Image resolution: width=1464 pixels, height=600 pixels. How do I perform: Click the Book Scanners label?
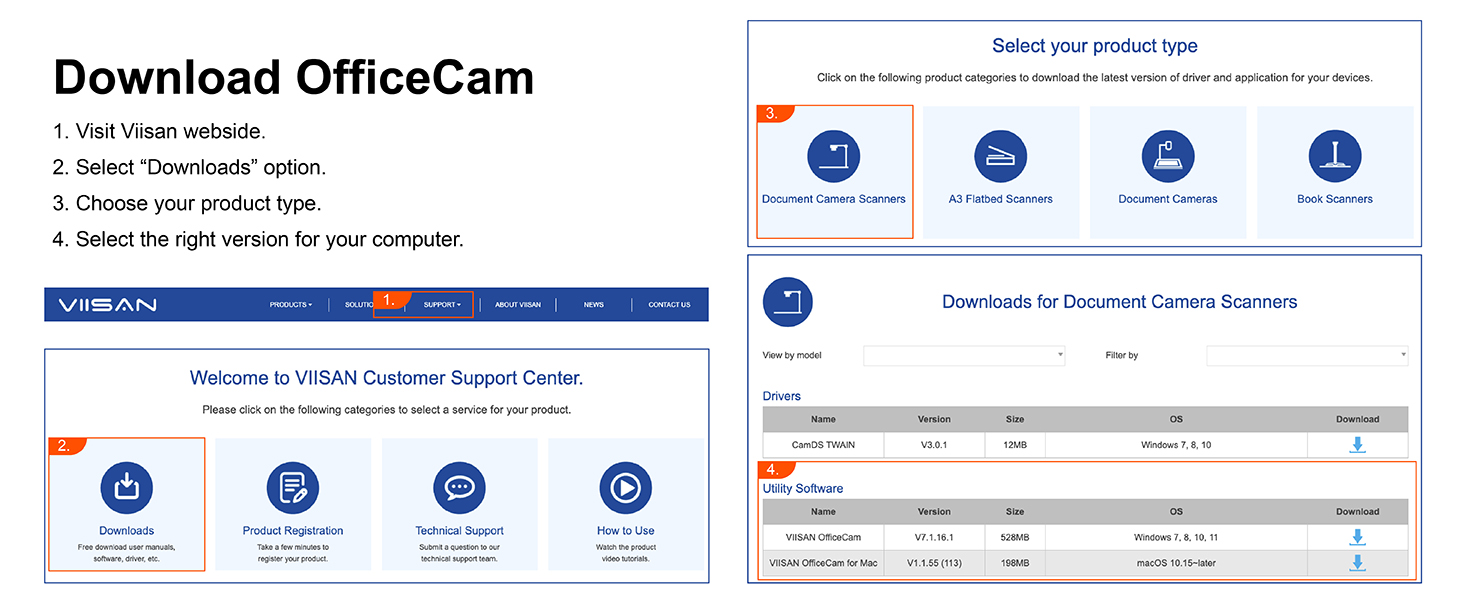point(1335,199)
